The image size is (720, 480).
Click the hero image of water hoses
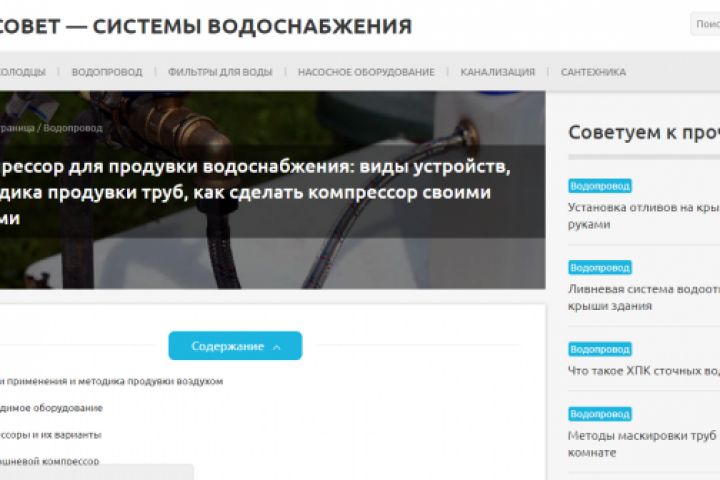(x=273, y=190)
